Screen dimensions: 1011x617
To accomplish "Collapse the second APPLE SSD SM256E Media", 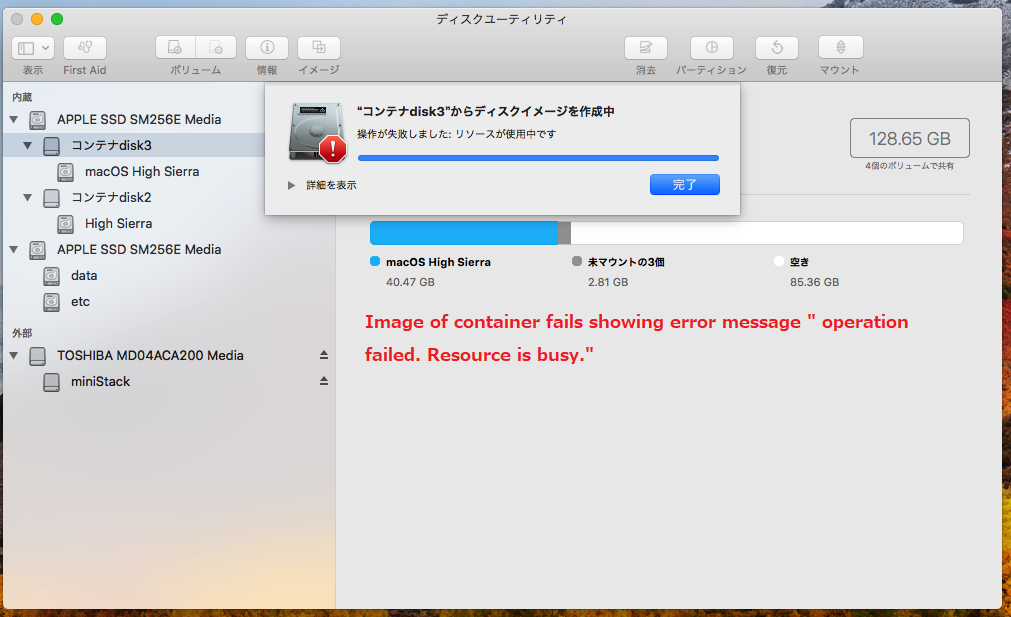I will 14,250.
